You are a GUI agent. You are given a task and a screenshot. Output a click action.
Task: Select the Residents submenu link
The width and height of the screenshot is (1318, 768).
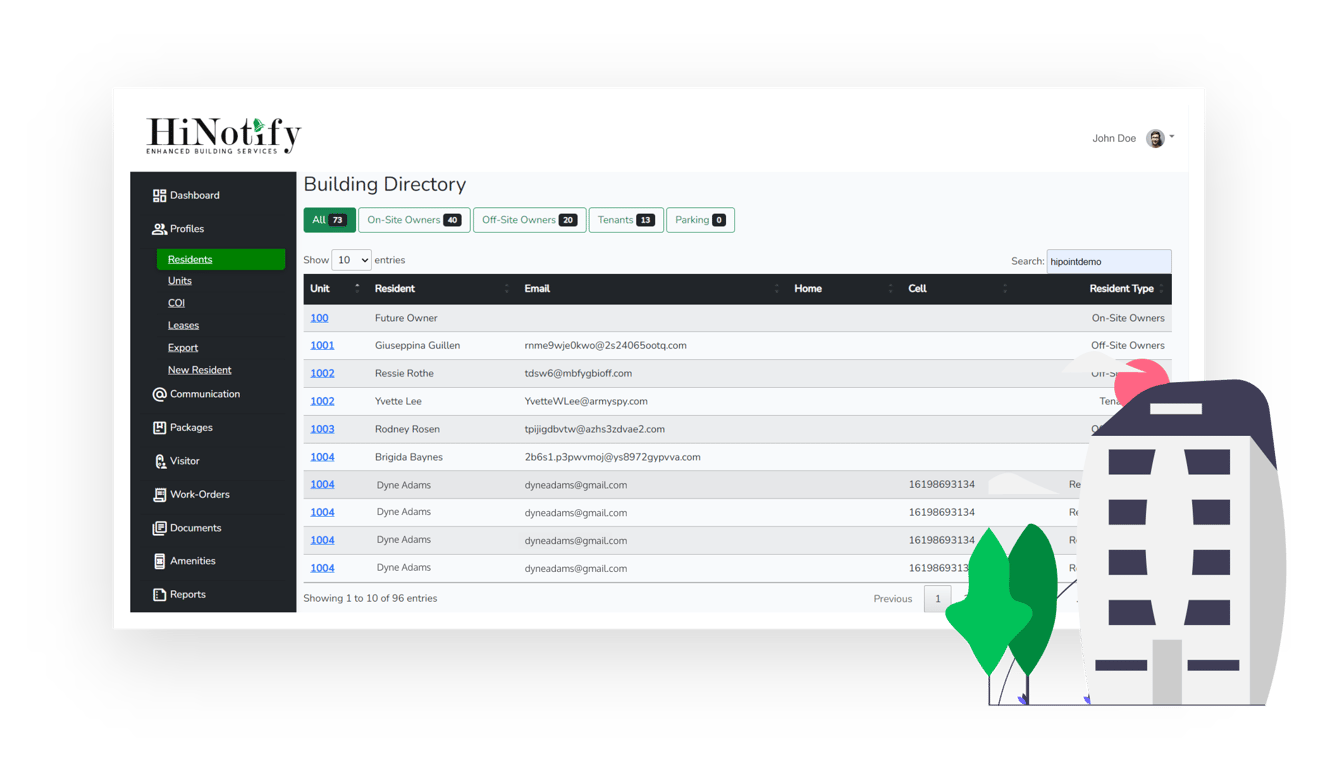(x=221, y=260)
